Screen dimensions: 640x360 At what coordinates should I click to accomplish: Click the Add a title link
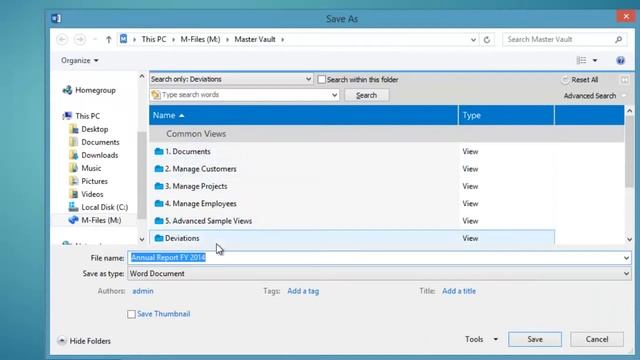(459, 291)
